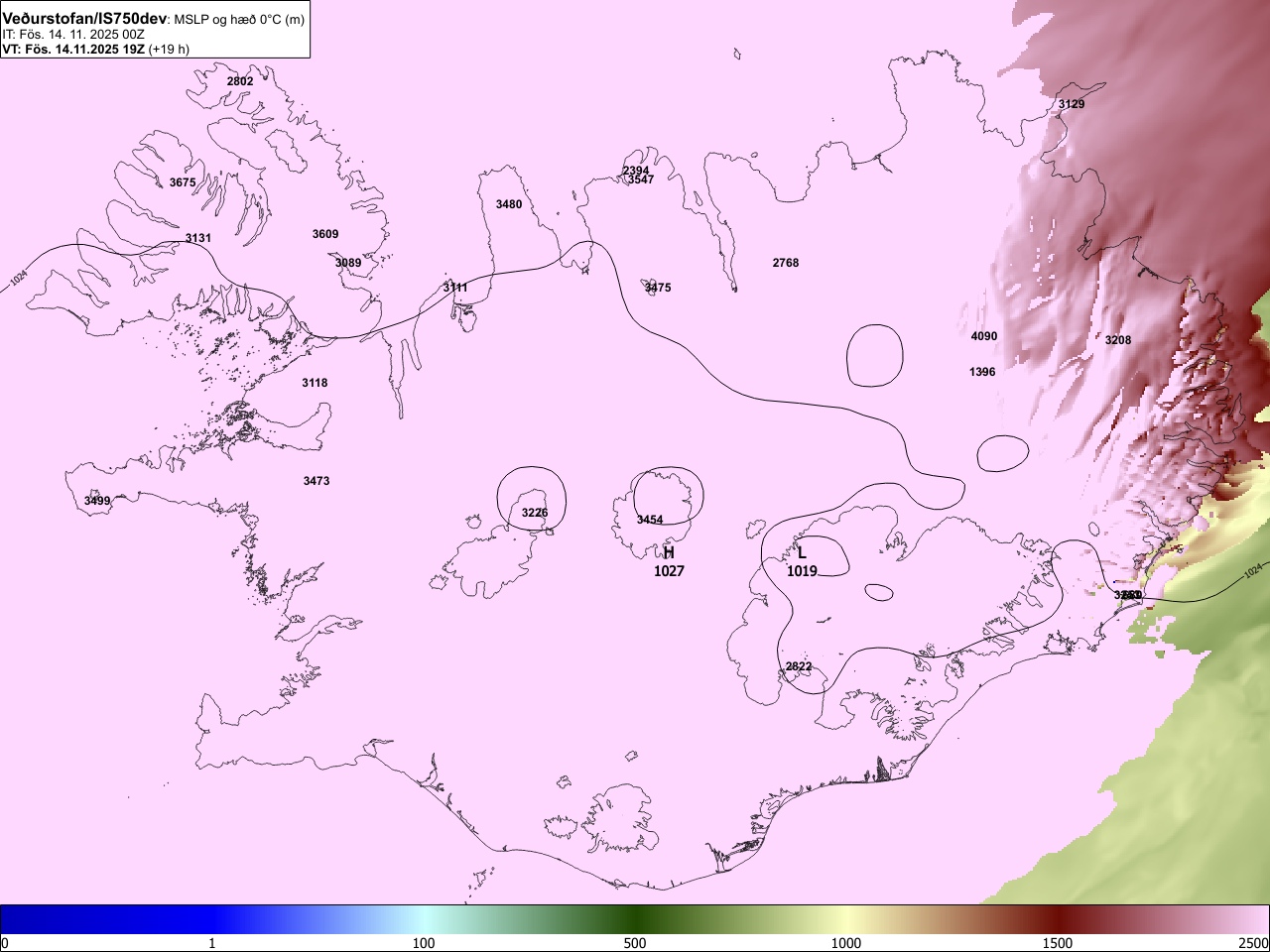Click the 4090 height value
The image size is (1270, 952).
click(x=984, y=336)
